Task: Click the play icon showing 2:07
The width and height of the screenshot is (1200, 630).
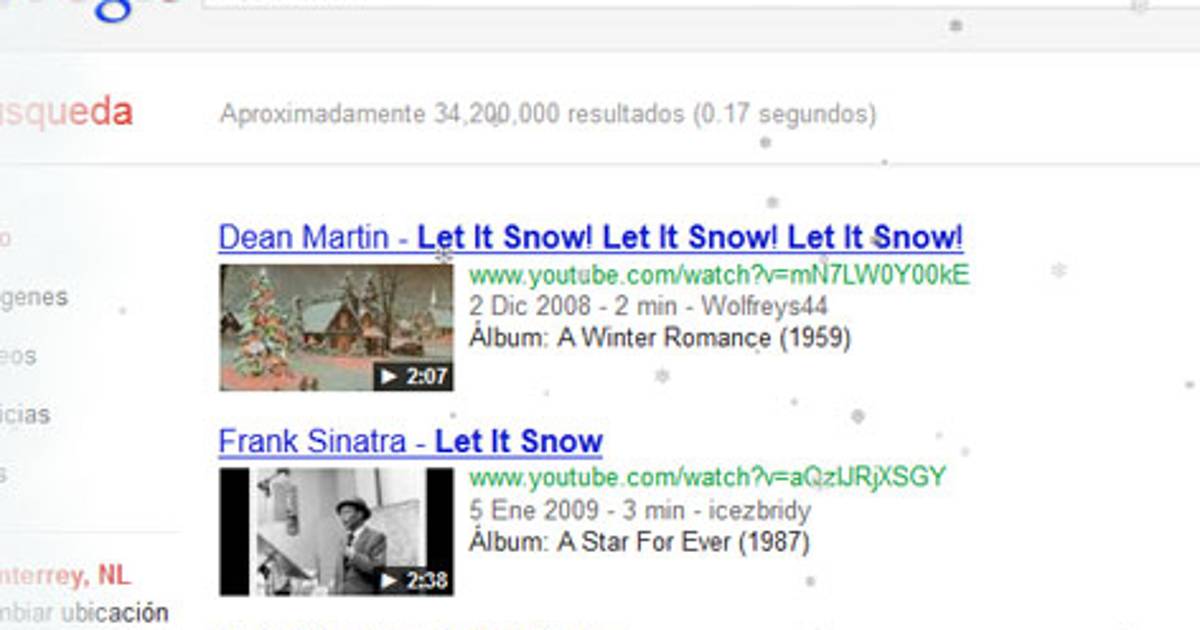Action: [413, 377]
